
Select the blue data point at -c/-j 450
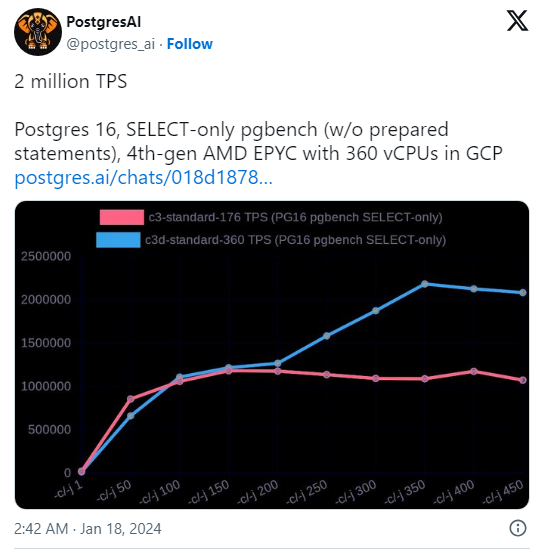click(x=523, y=292)
